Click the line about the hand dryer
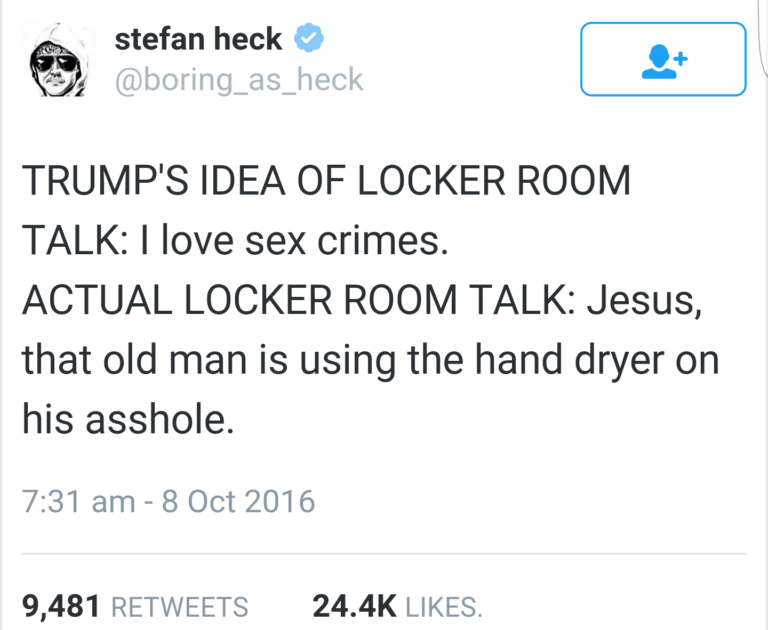 (x=370, y=362)
